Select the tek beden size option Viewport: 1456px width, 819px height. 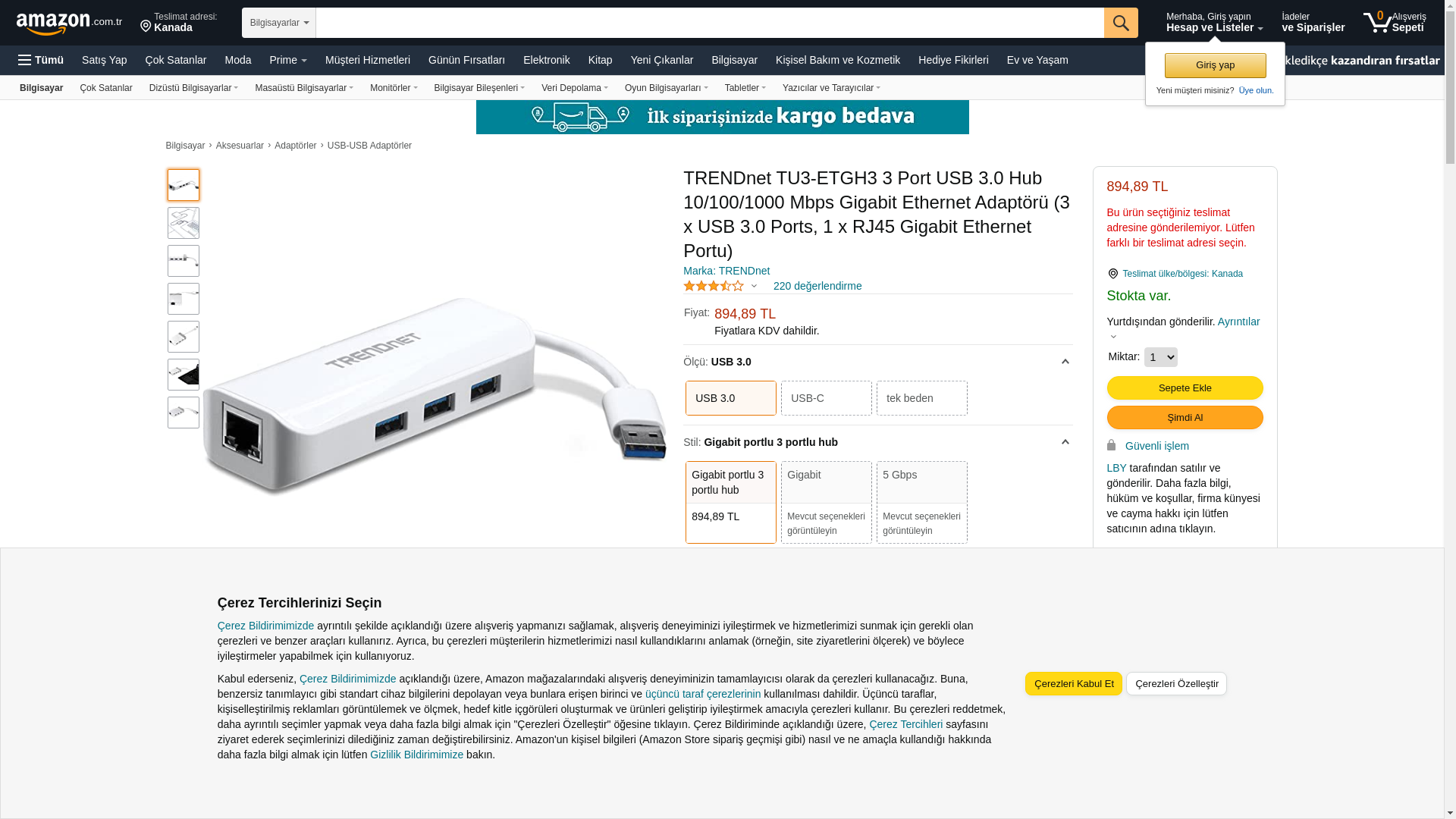(922, 398)
